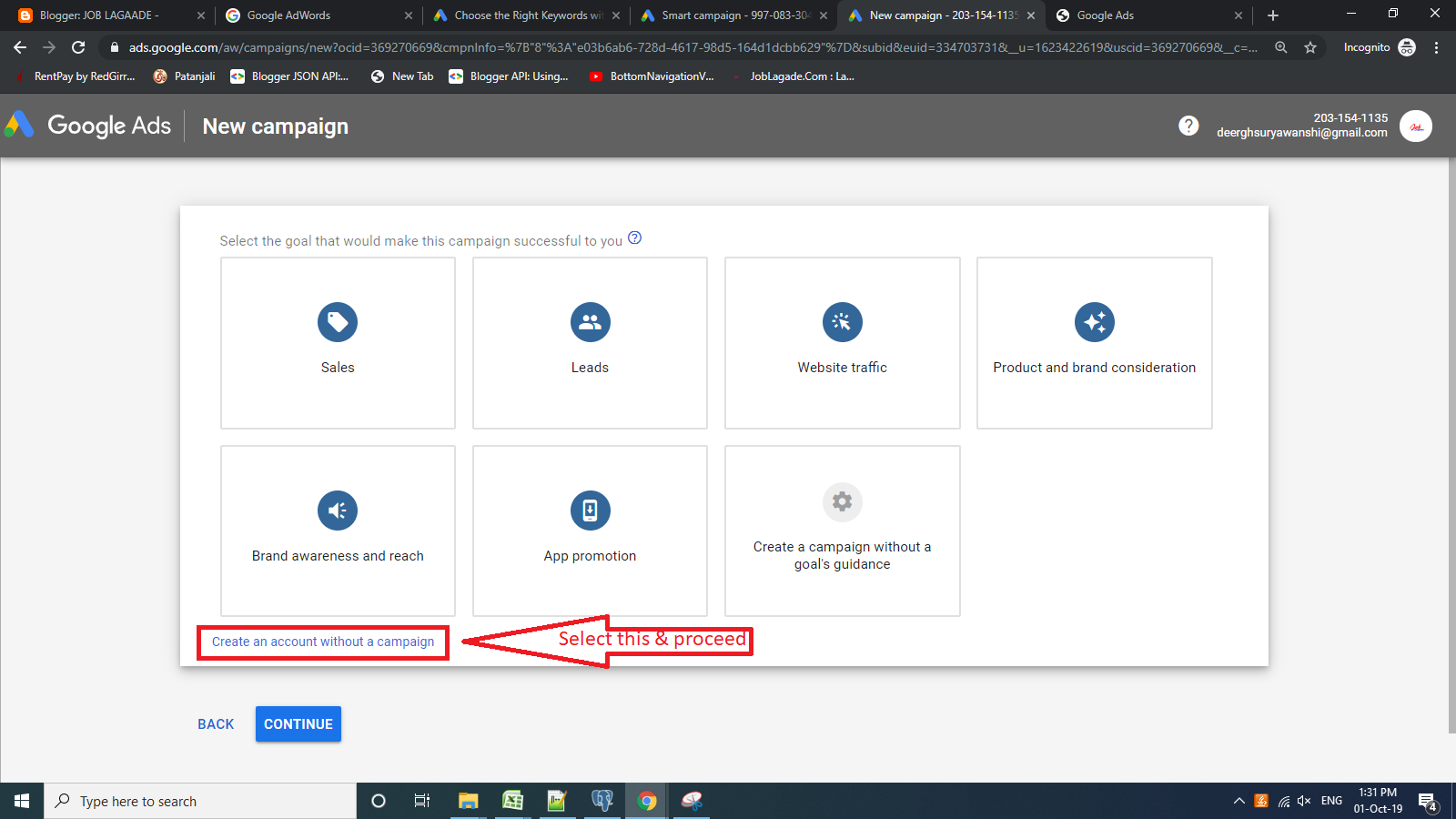Open the Incognito profile indicator

coord(1380,47)
